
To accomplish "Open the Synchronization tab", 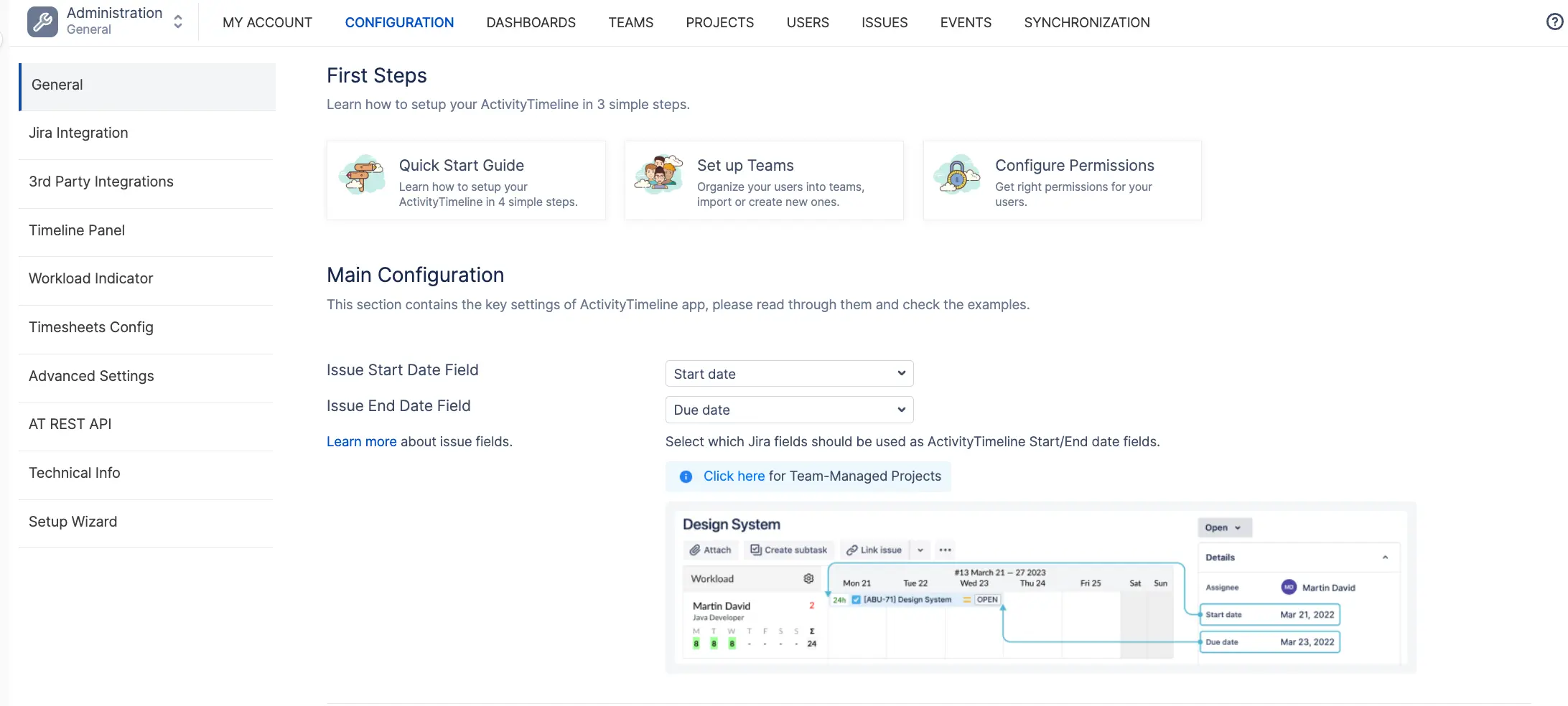I will tap(1086, 22).
